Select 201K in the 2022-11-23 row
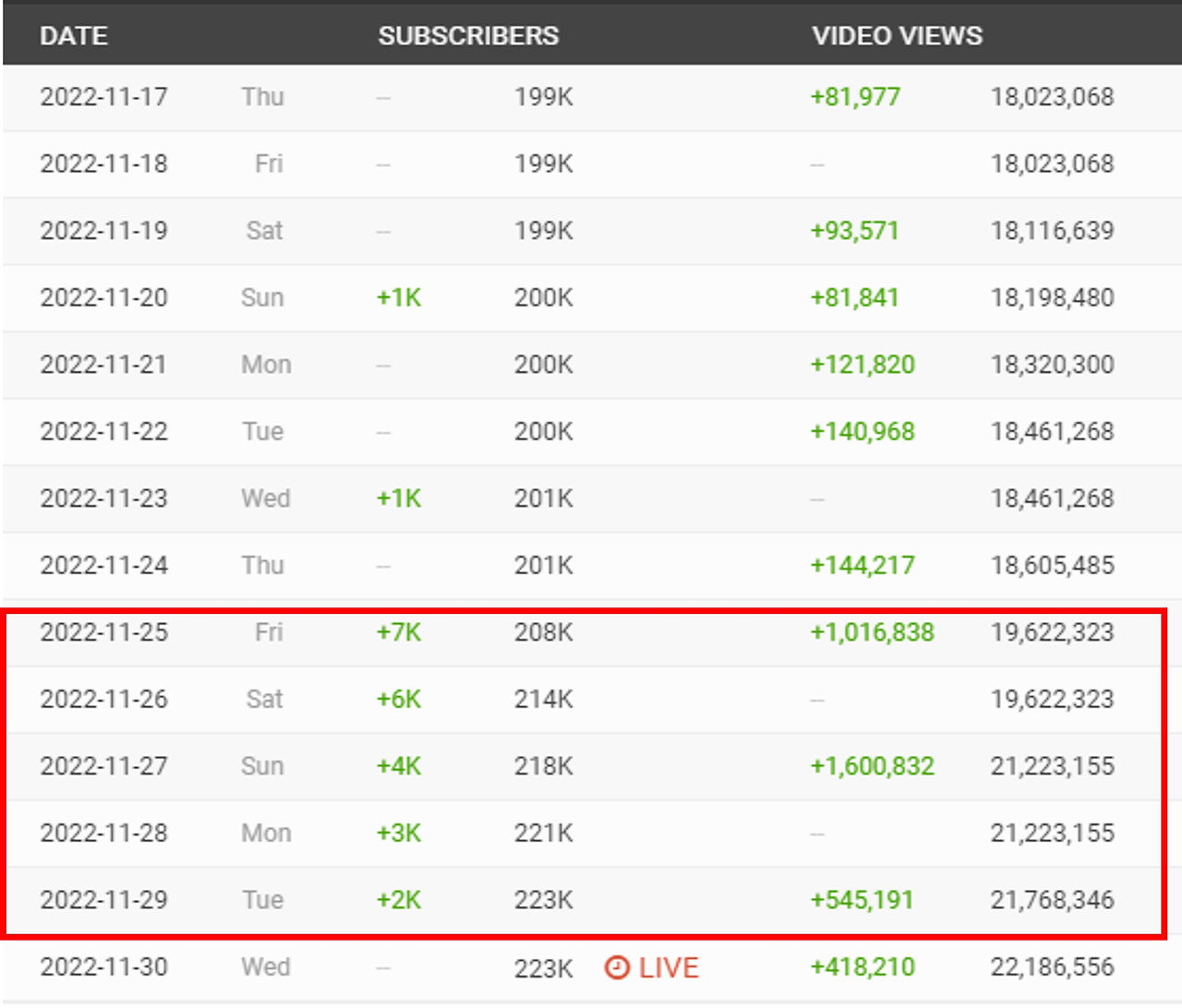The width and height of the screenshot is (1182, 1008). (544, 498)
